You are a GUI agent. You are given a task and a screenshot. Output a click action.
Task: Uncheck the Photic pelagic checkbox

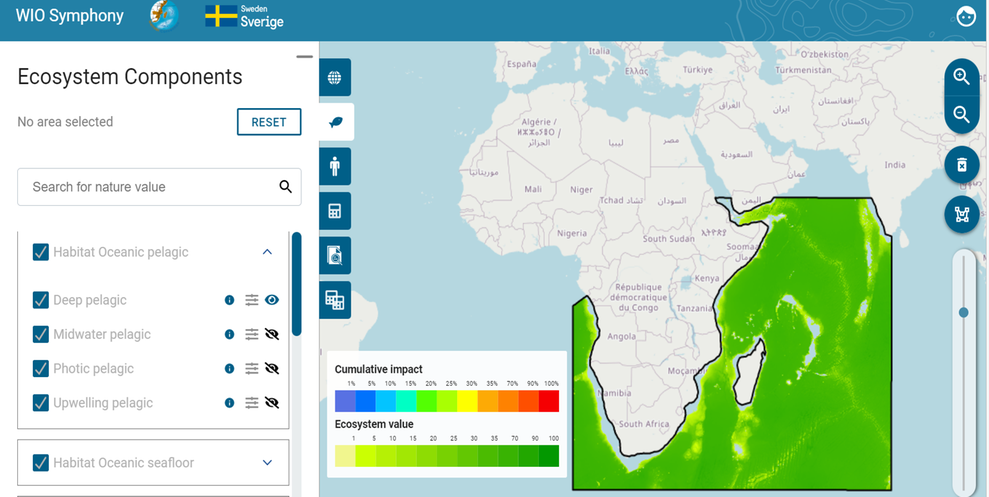click(41, 368)
